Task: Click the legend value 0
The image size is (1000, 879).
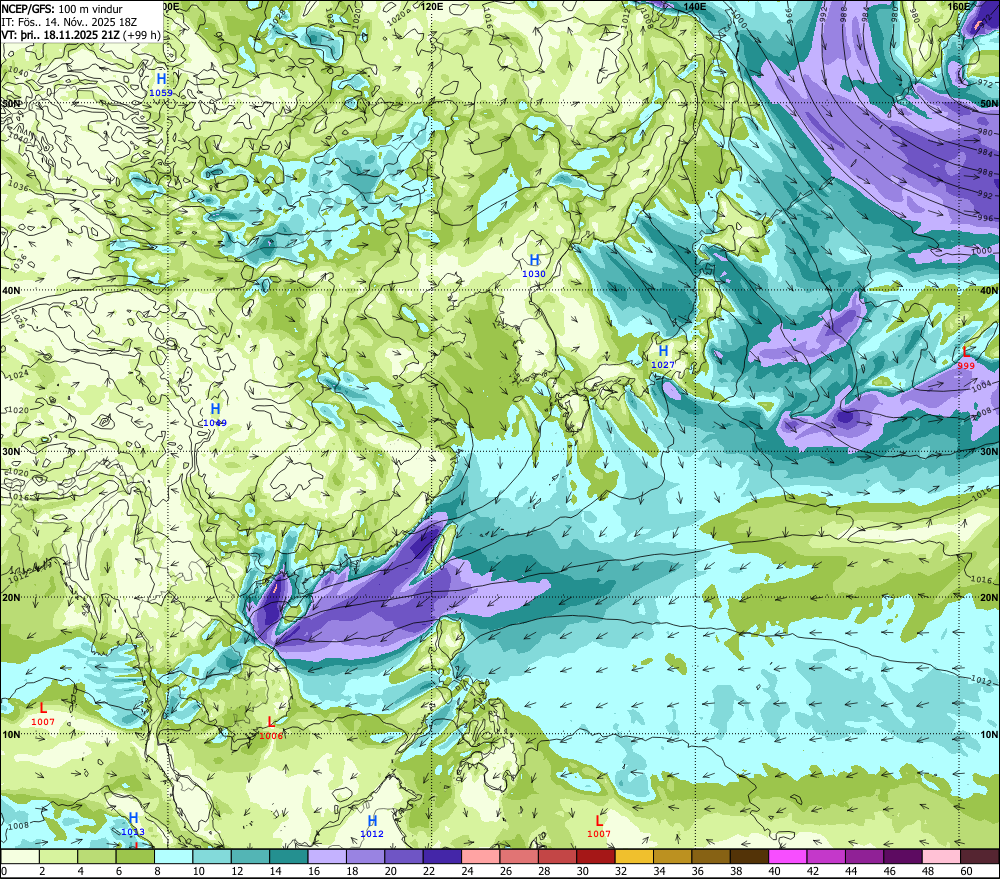Action: coord(4,871)
